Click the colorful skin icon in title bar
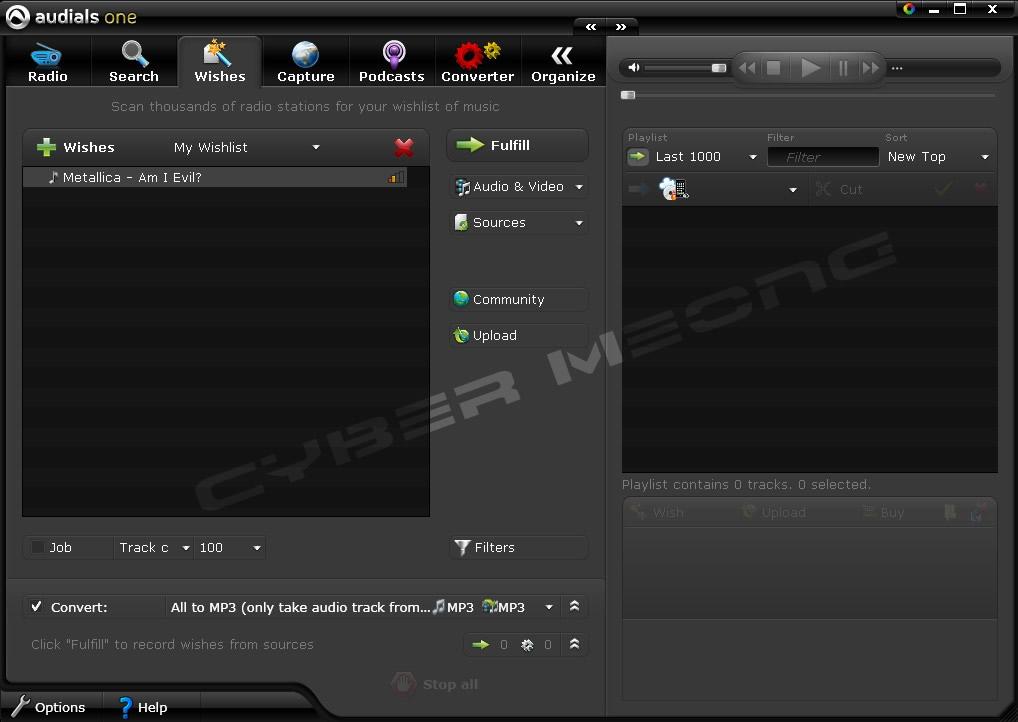This screenshot has width=1018, height=722. pyautogui.click(x=909, y=8)
